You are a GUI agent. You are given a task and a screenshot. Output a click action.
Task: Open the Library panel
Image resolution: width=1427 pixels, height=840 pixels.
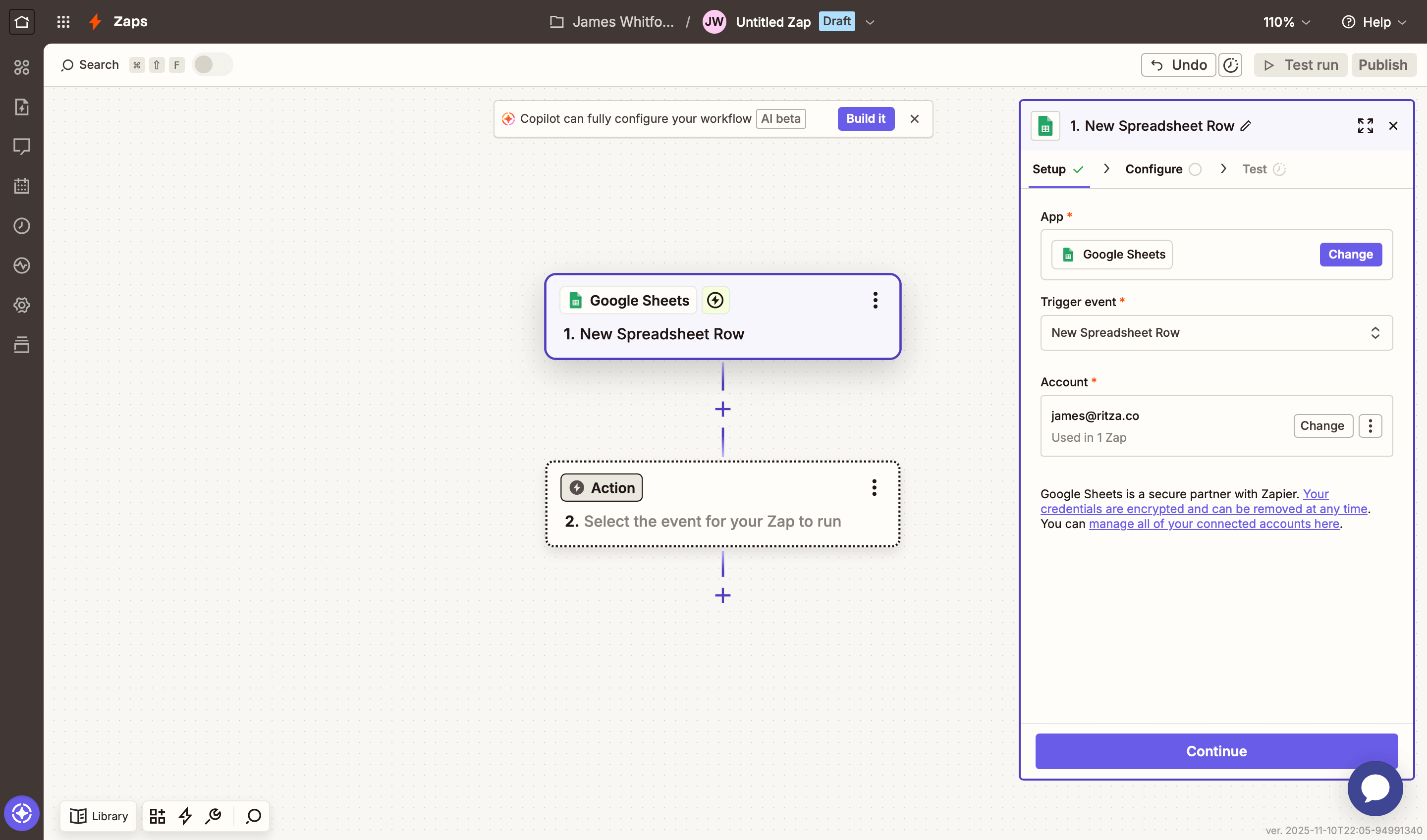point(99,816)
